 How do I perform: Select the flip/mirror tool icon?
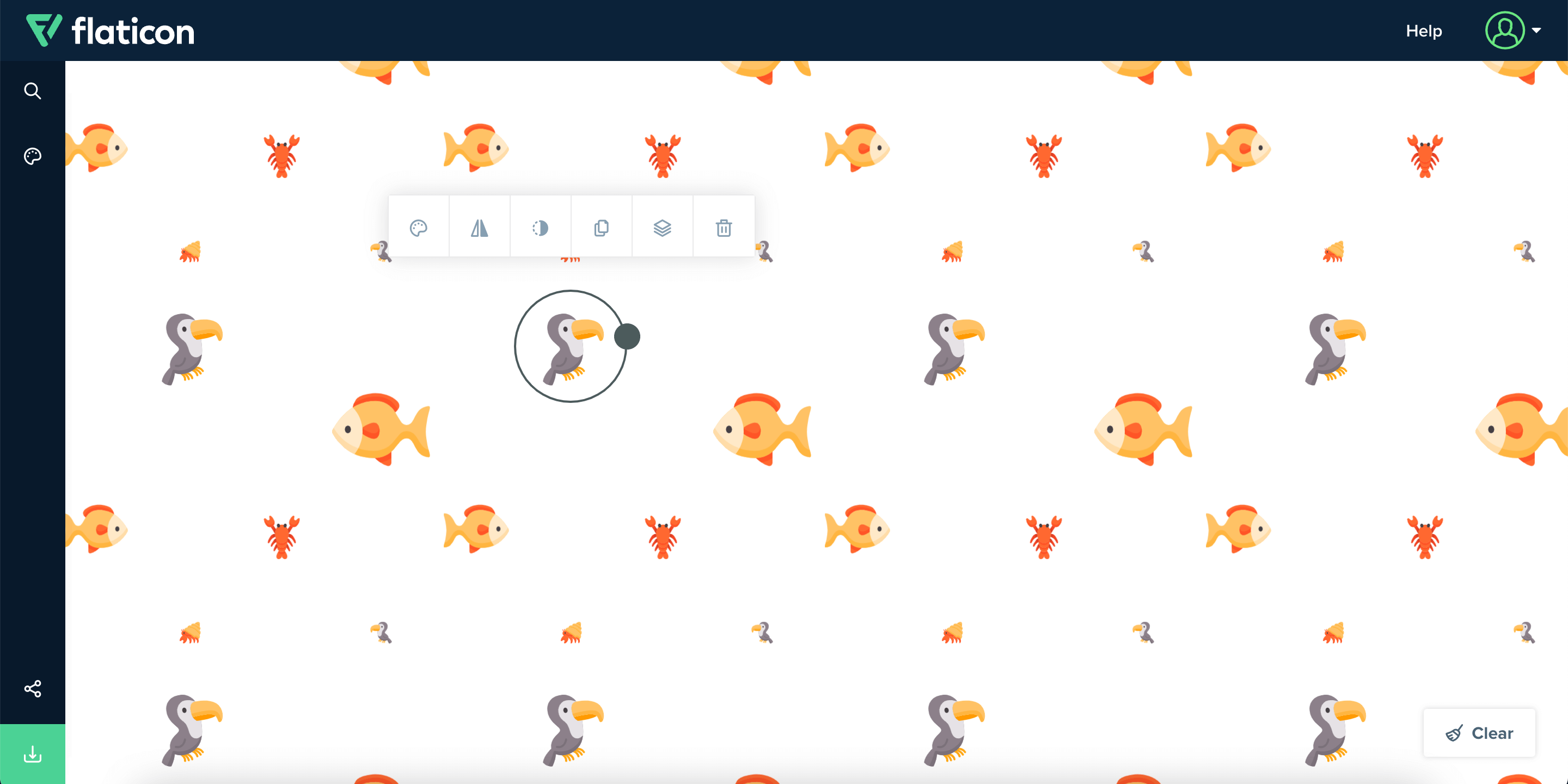[480, 227]
